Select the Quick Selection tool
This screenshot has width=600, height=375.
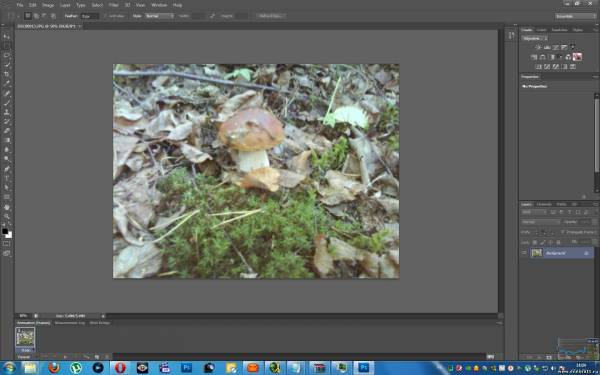tap(7, 65)
